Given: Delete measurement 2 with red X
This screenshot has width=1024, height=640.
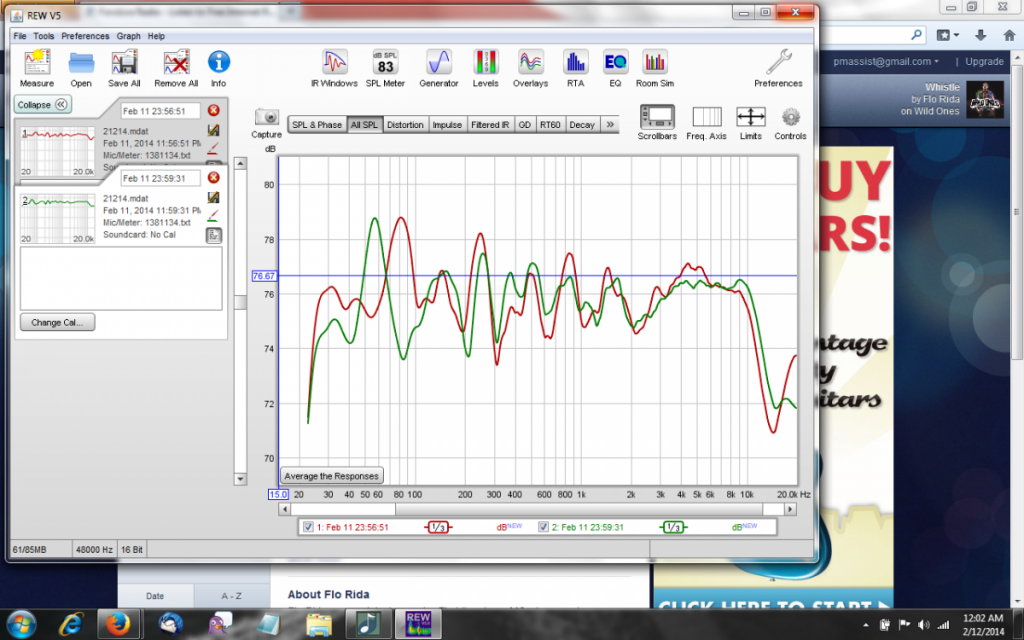Looking at the screenshot, I should [214, 178].
